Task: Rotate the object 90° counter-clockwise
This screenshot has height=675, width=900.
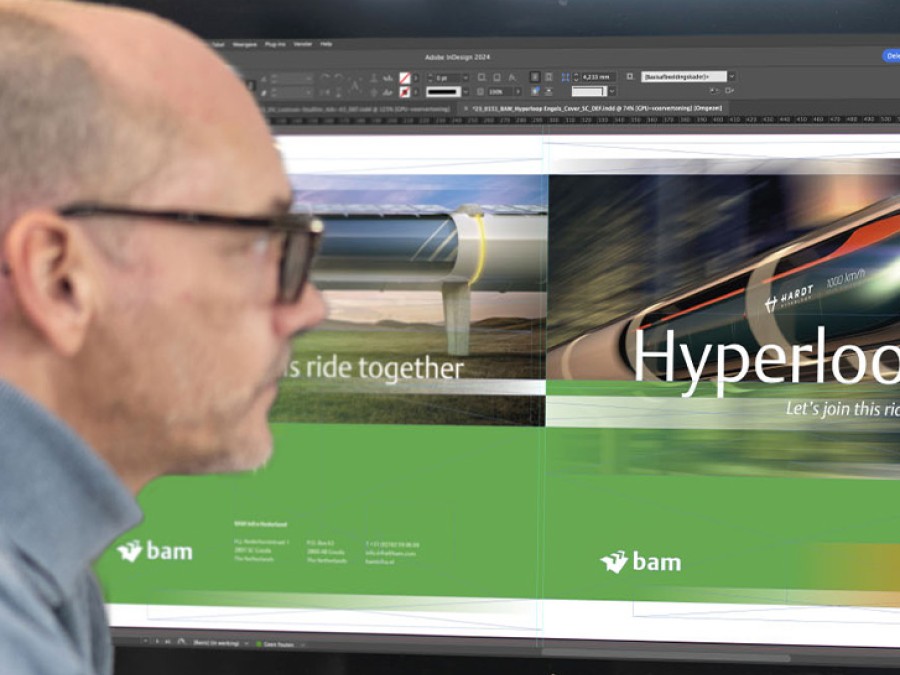Action: (339, 77)
